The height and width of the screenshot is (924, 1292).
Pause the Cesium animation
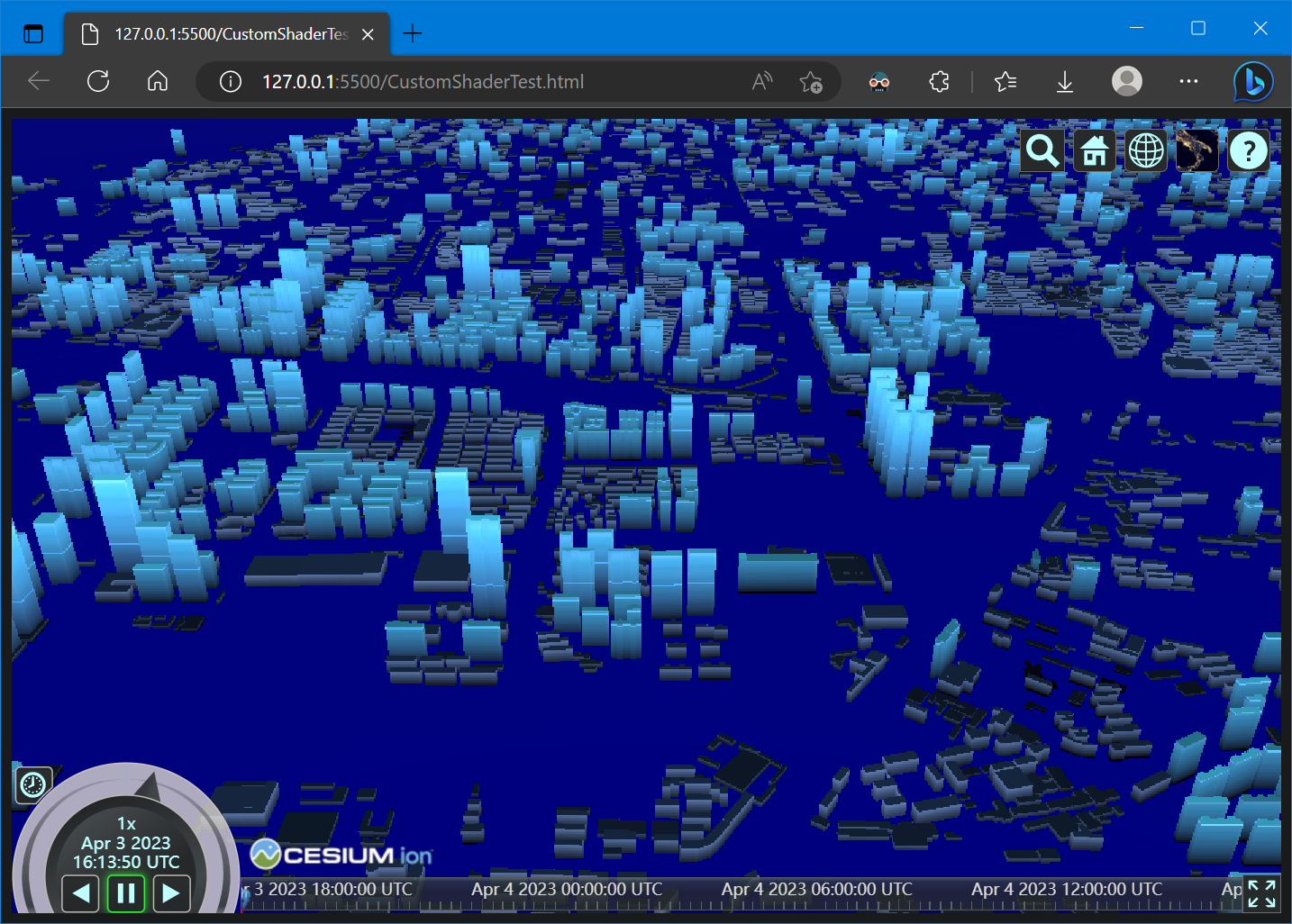126,893
